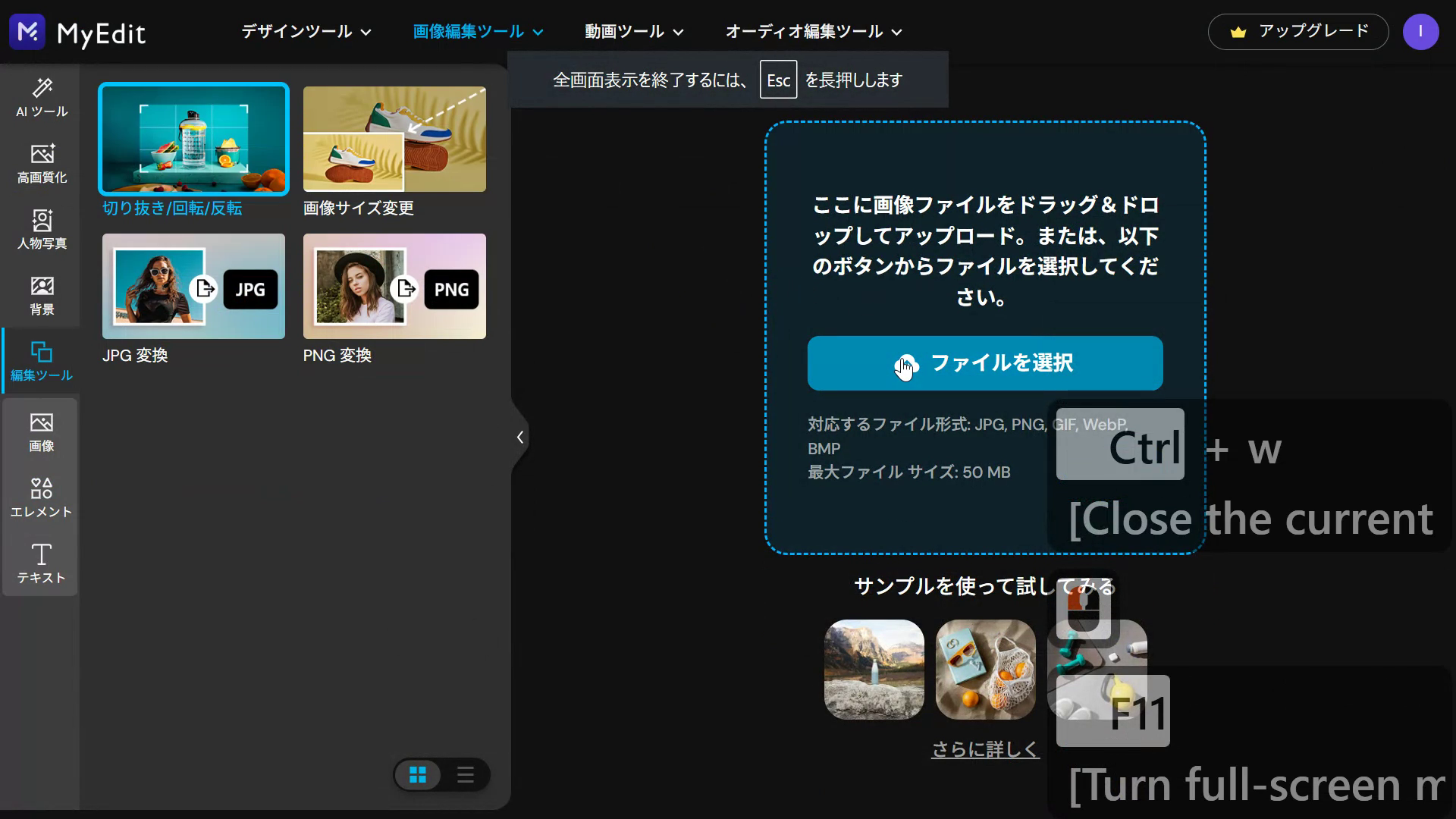Expand the デザインツール dropdown menu
1456x819 pixels.
tap(306, 32)
